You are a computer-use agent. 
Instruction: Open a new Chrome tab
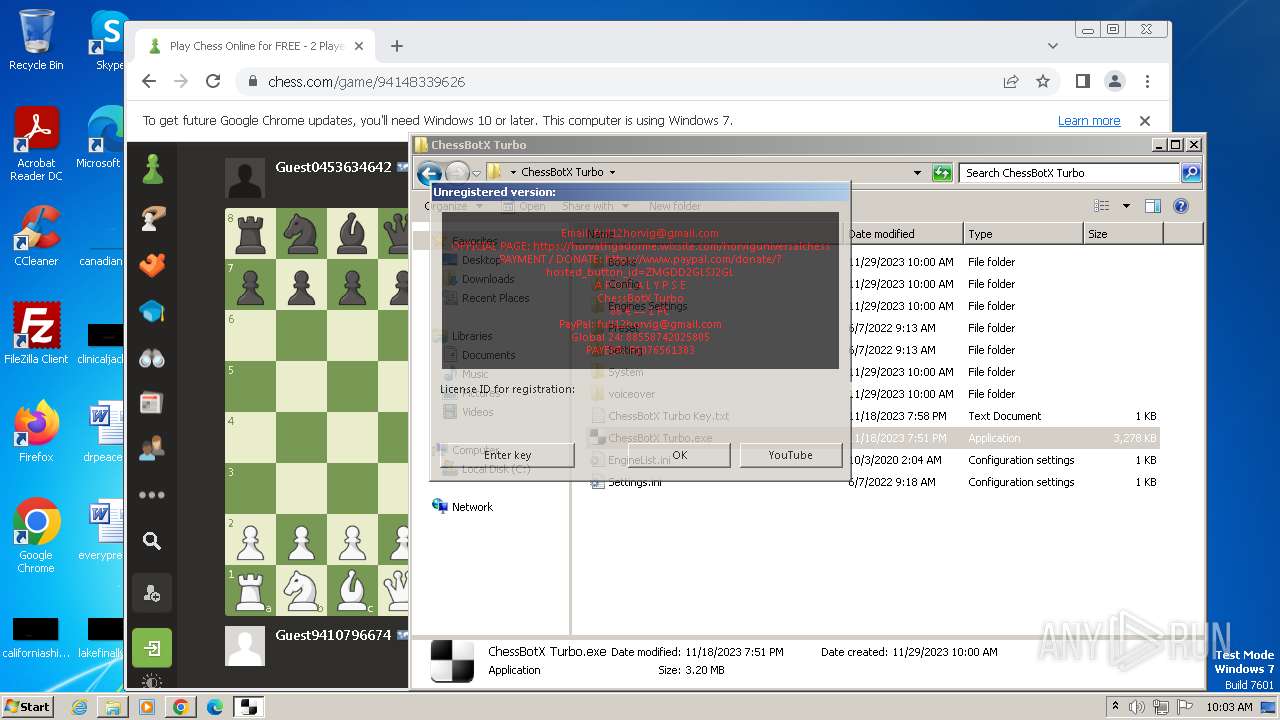[397, 46]
